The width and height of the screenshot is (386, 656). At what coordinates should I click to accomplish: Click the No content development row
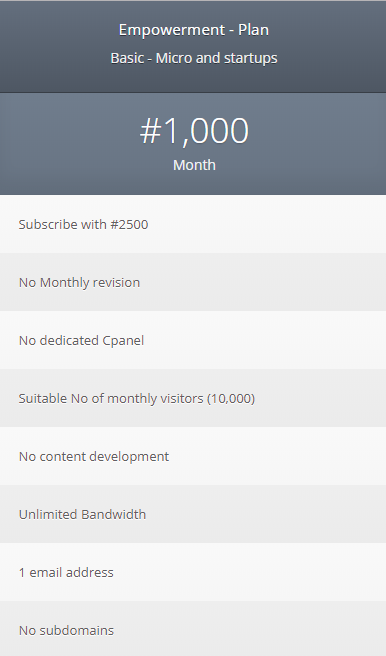pyautogui.click(x=193, y=456)
